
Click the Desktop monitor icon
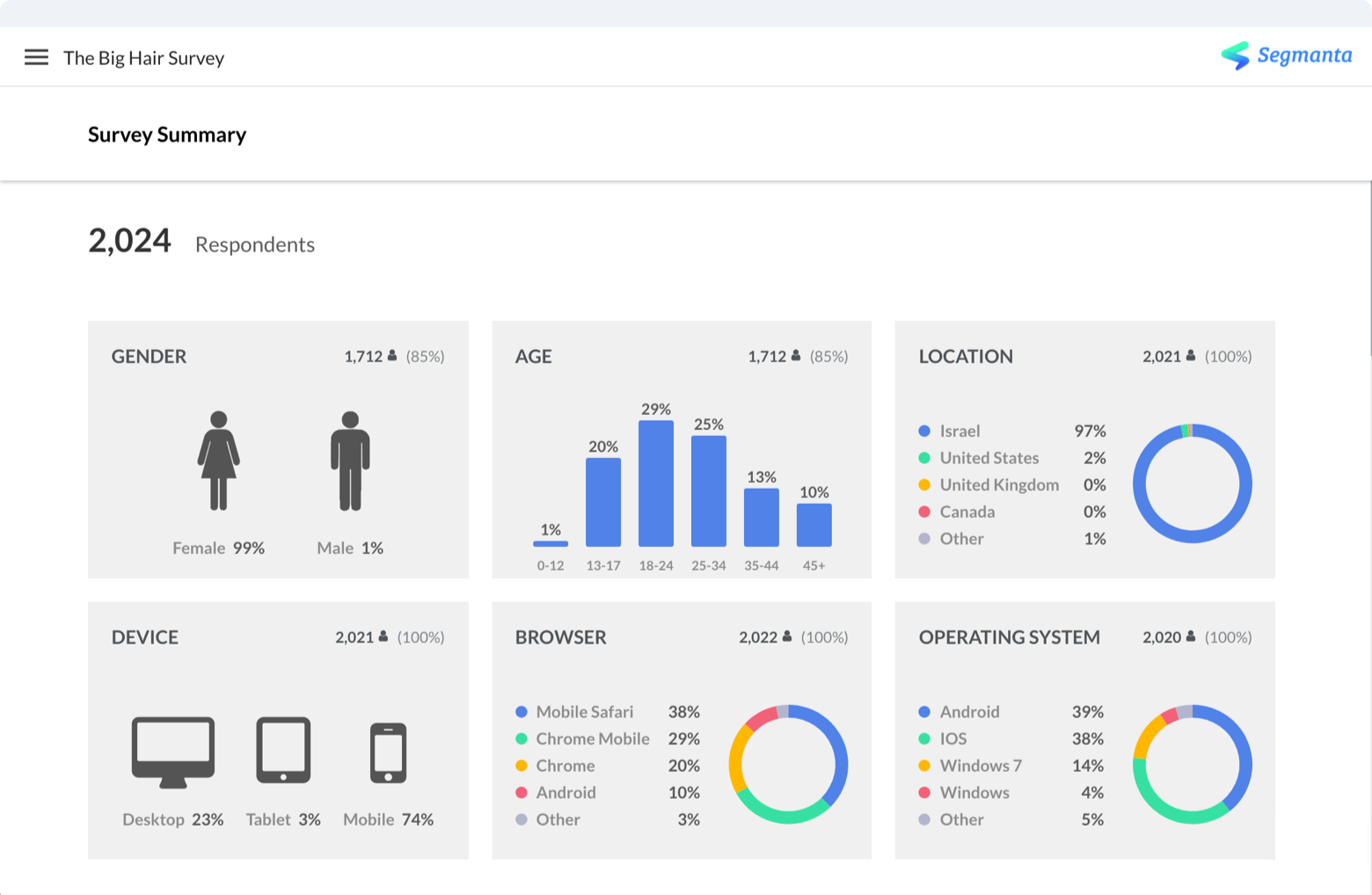[173, 752]
